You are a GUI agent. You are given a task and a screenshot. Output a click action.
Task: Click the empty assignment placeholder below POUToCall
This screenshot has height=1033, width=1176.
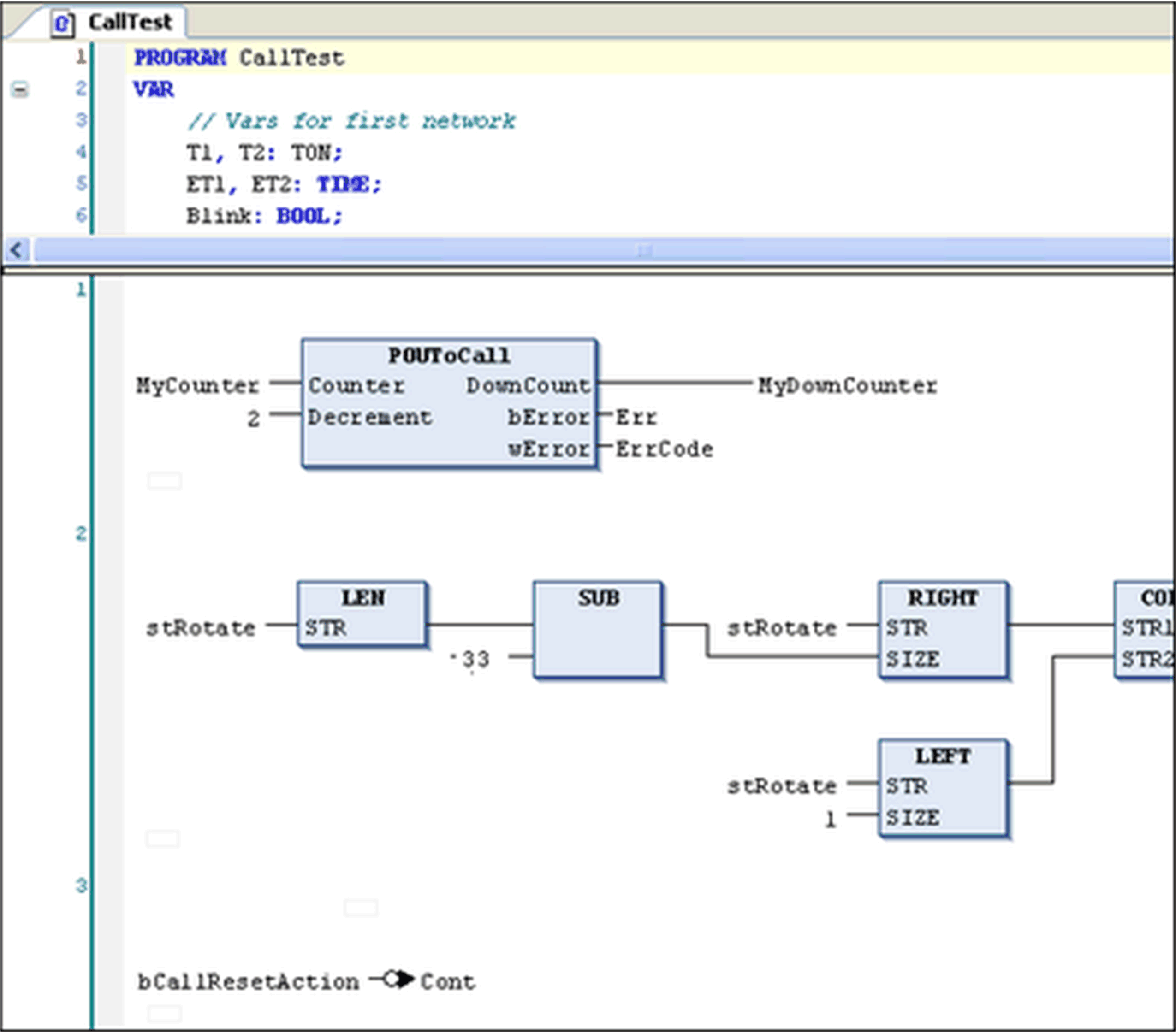pos(164,482)
